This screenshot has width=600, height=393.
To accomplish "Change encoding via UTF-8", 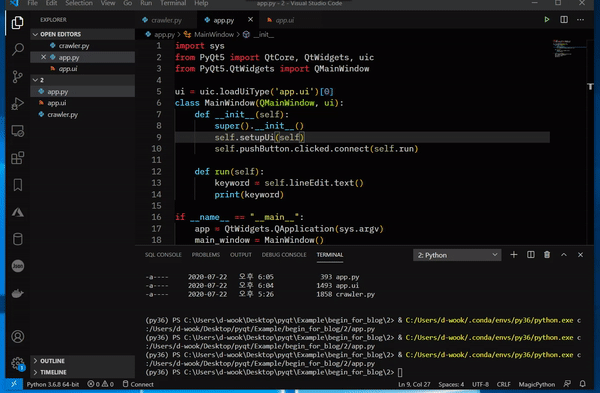I will click(480, 384).
